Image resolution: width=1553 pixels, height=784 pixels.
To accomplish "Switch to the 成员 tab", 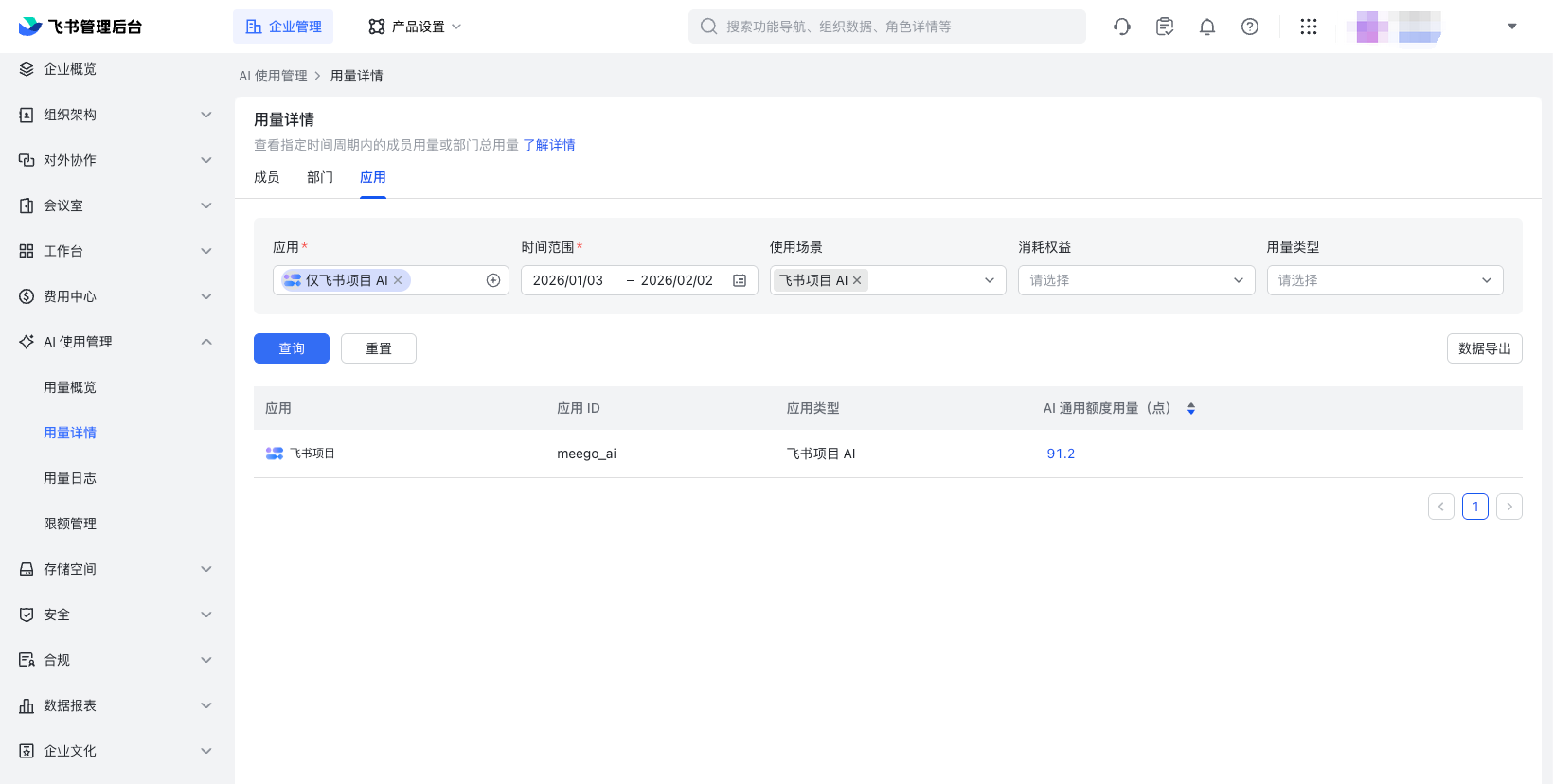I will (267, 177).
